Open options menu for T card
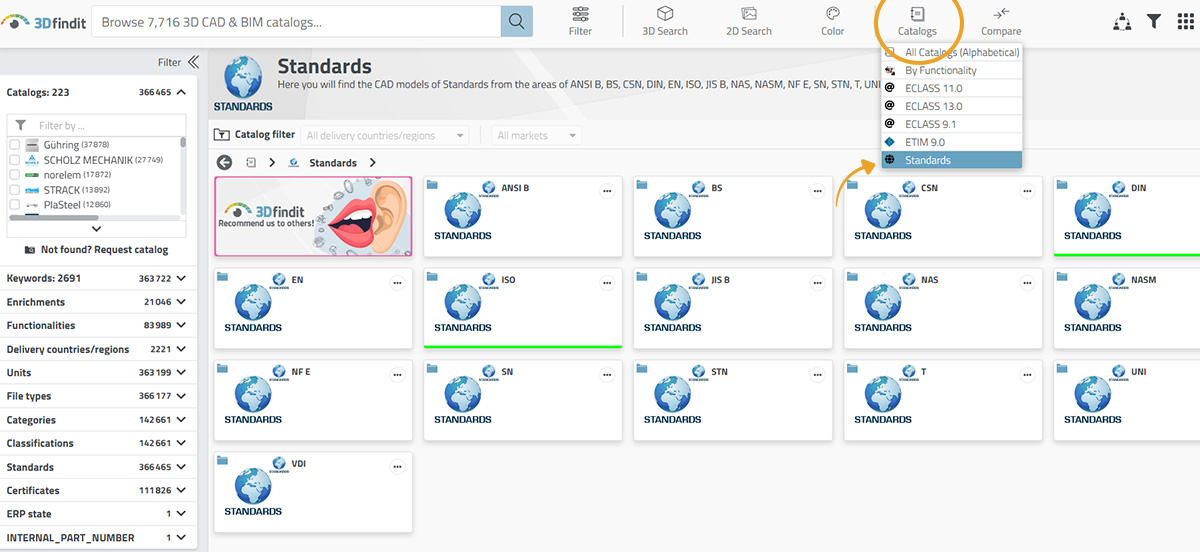 pos(1027,374)
